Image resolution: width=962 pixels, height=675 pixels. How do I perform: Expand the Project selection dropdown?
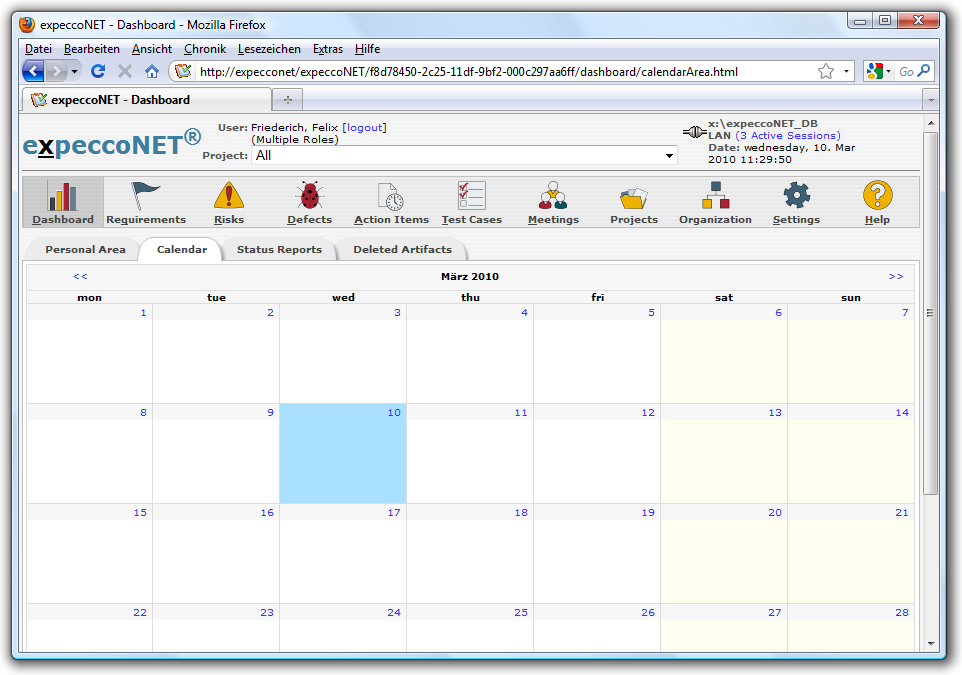(668, 156)
